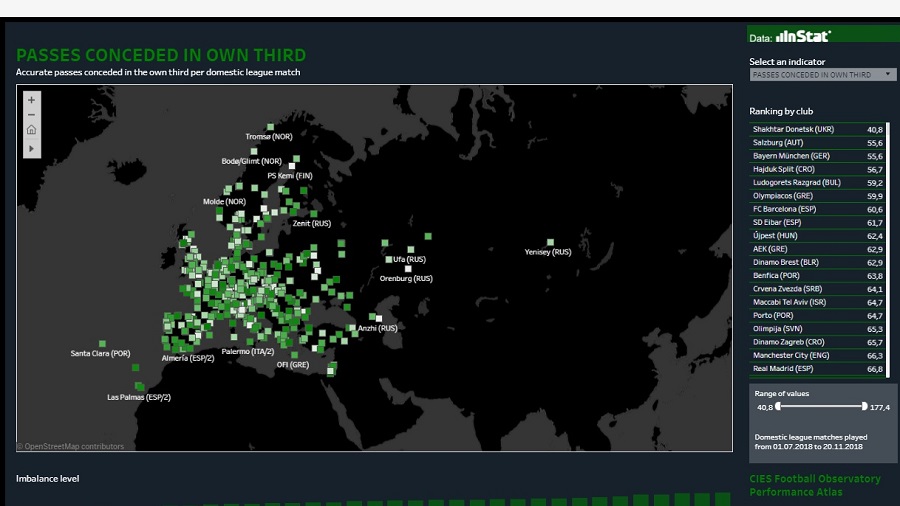The image size is (900, 506).
Task: Click the Las Palmas (ESP/2) map label
Action: pyautogui.click(x=139, y=397)
